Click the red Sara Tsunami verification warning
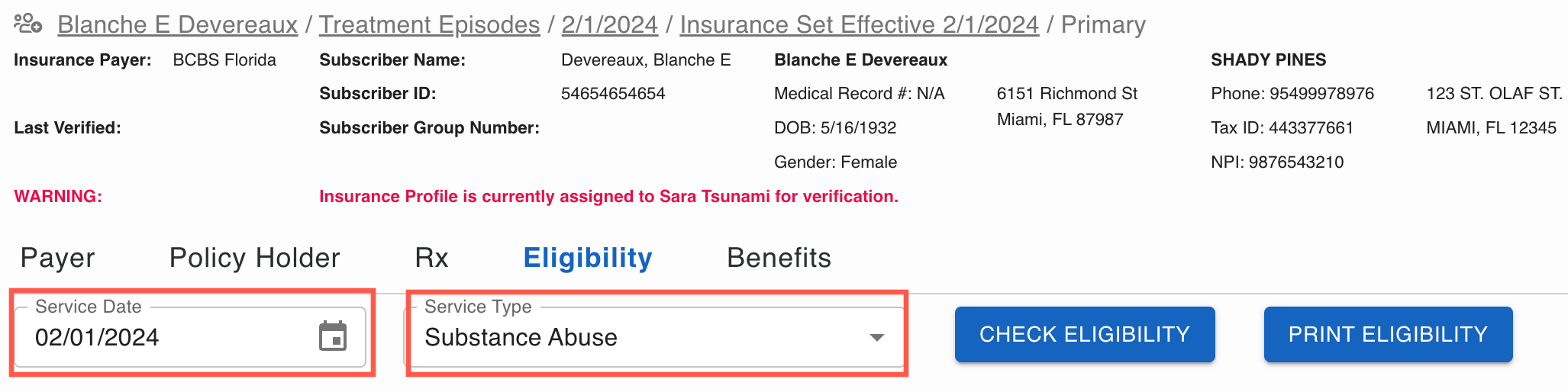Image resolution: width=1568 pixels, height=392 pixels. 608,197
